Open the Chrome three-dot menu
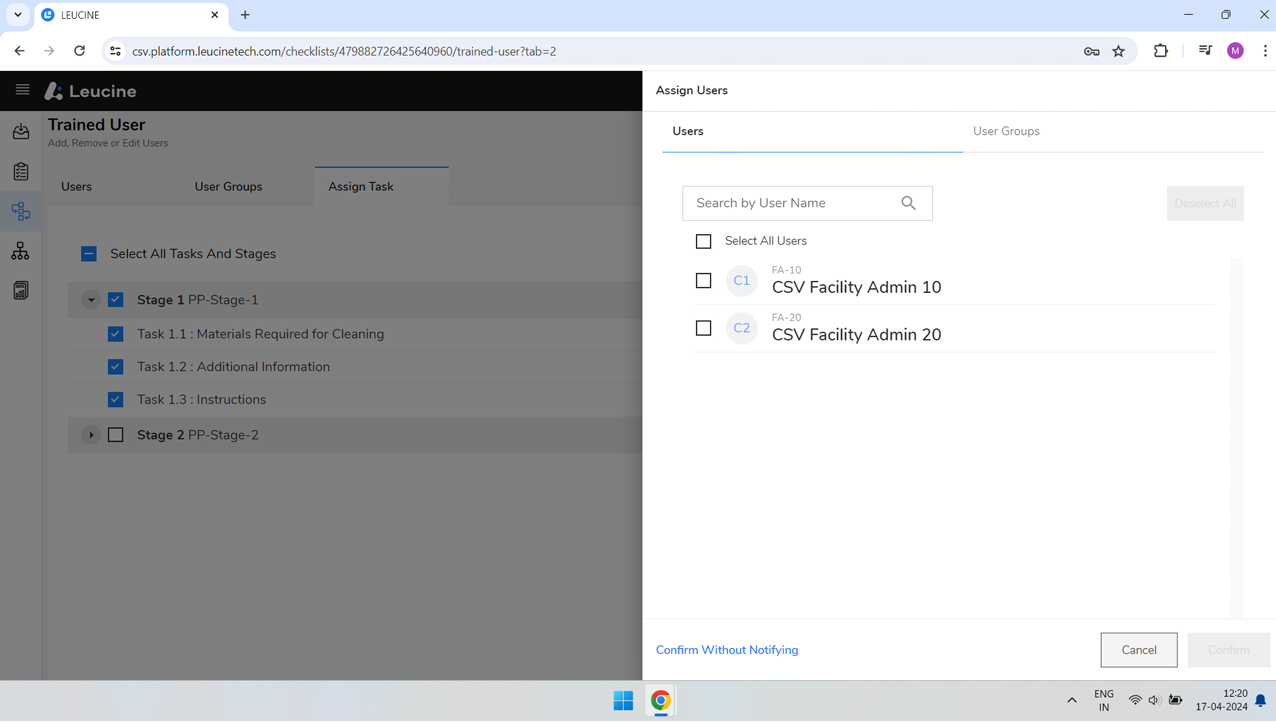 [1265, 51]
